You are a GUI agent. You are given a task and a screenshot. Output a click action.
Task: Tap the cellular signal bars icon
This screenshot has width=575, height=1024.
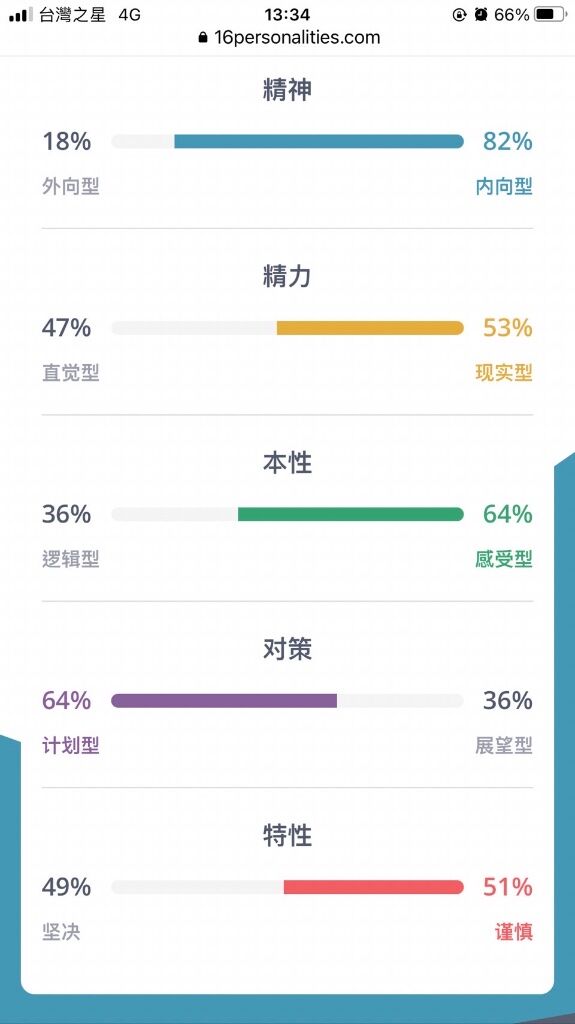click(x=20, y=15)
